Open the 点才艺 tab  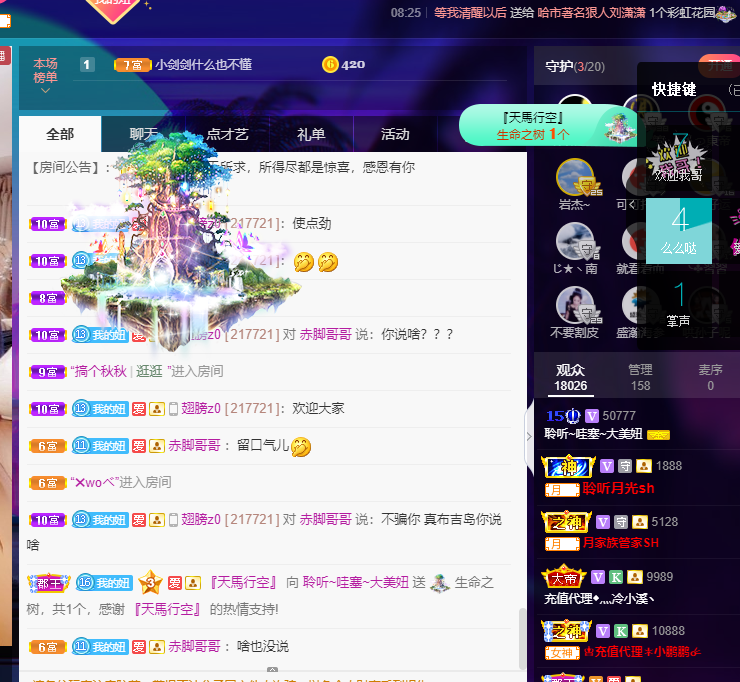(227, 134)
